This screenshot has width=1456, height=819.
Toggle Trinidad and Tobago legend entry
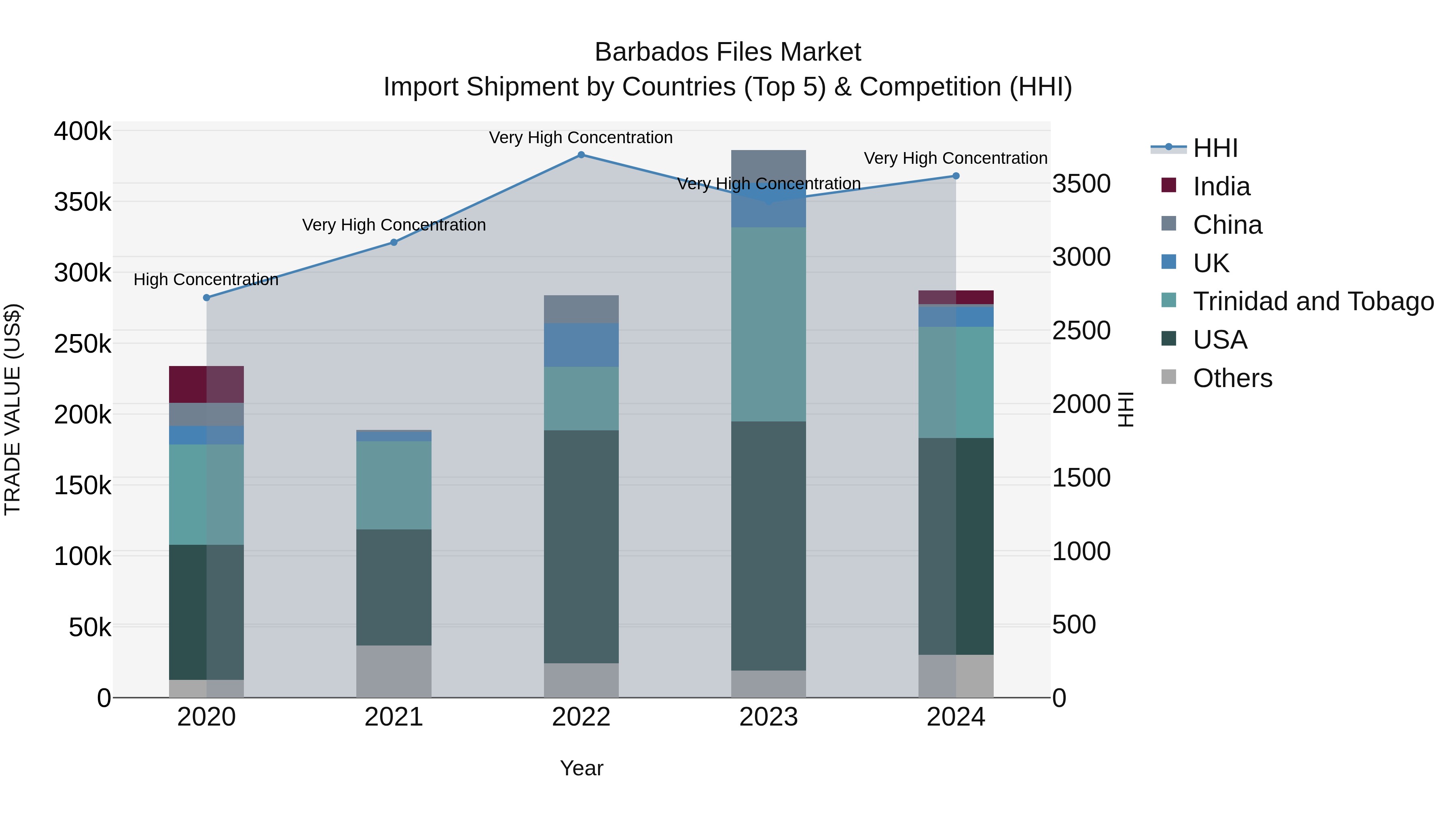[1298, 301]
